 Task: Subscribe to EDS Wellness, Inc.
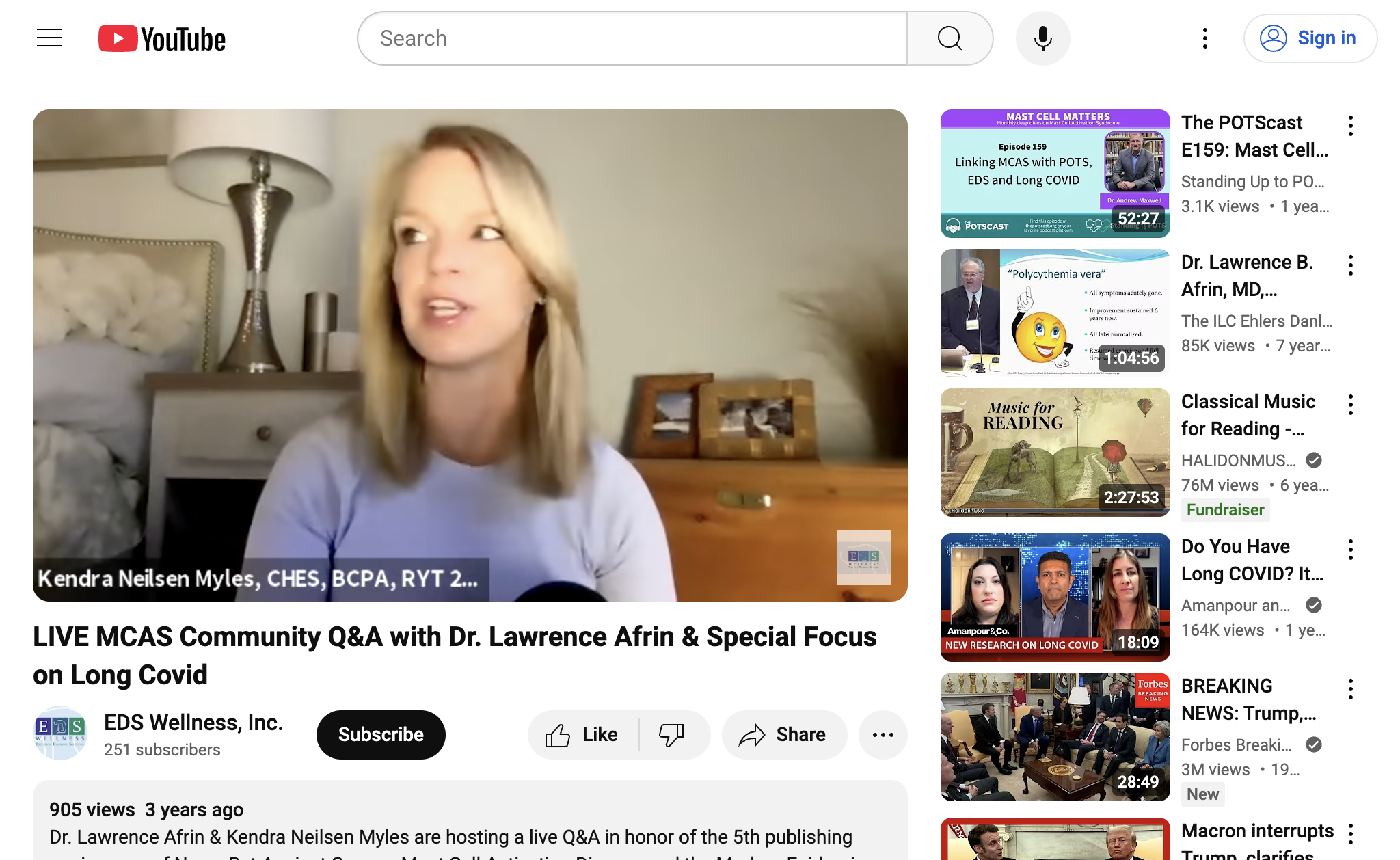click(x=381, y=735)
